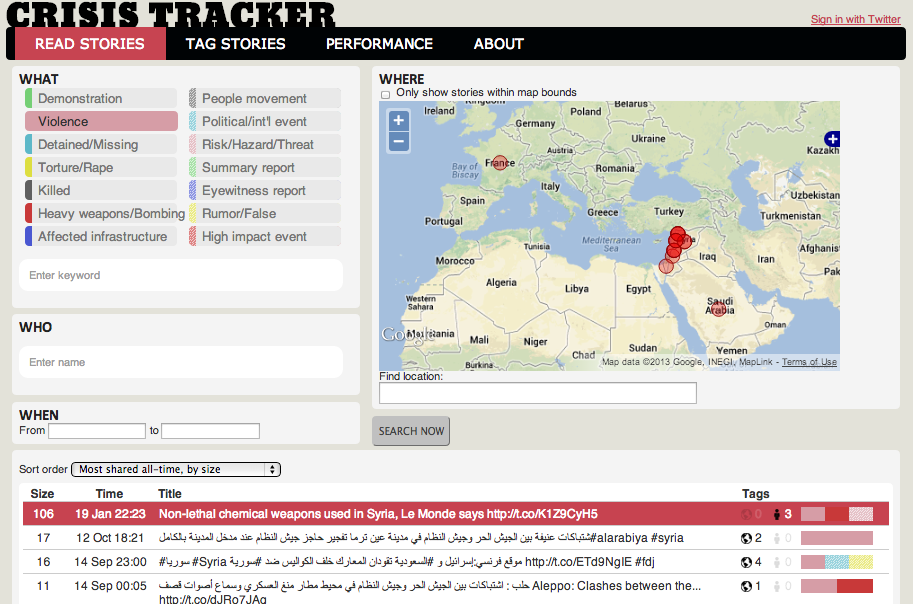Zoom out on the map
The image size is (913, 604).
pyautogui.click(x=398, y=142)
